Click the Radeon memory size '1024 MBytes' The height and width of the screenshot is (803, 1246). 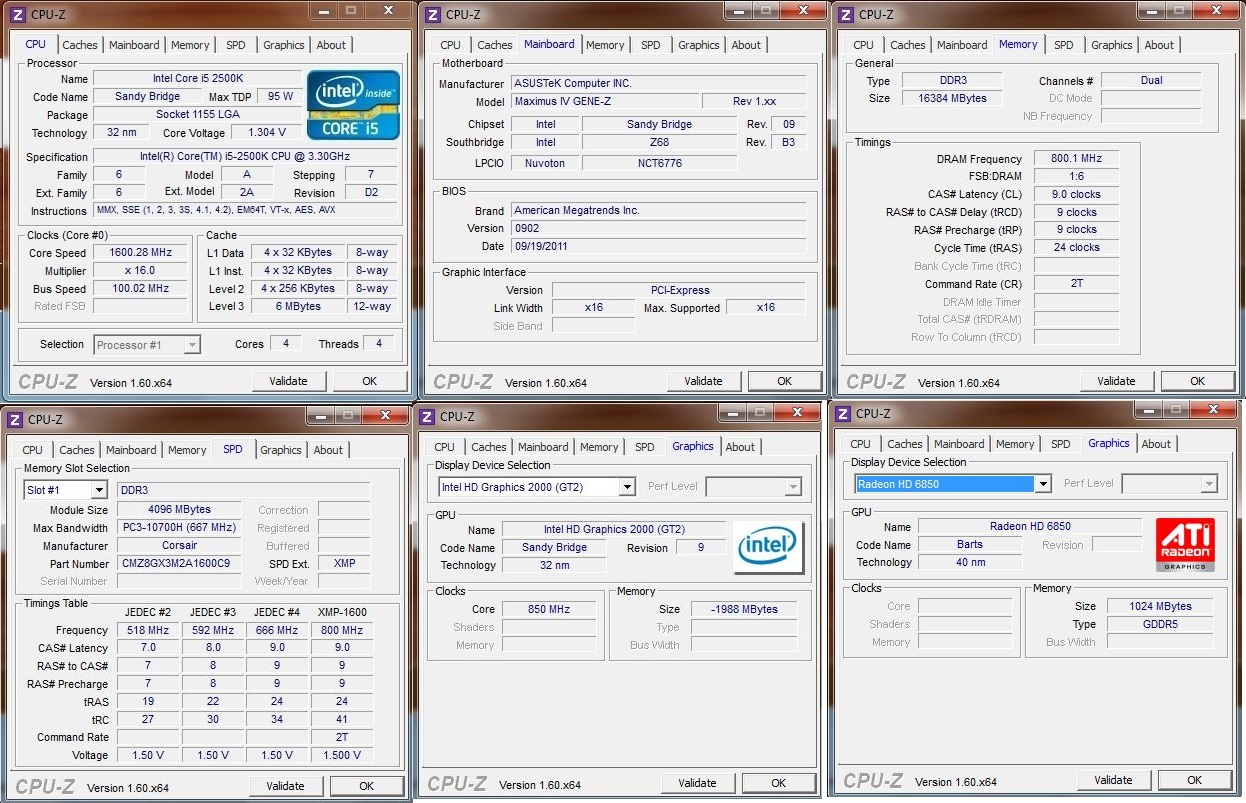1160,606
